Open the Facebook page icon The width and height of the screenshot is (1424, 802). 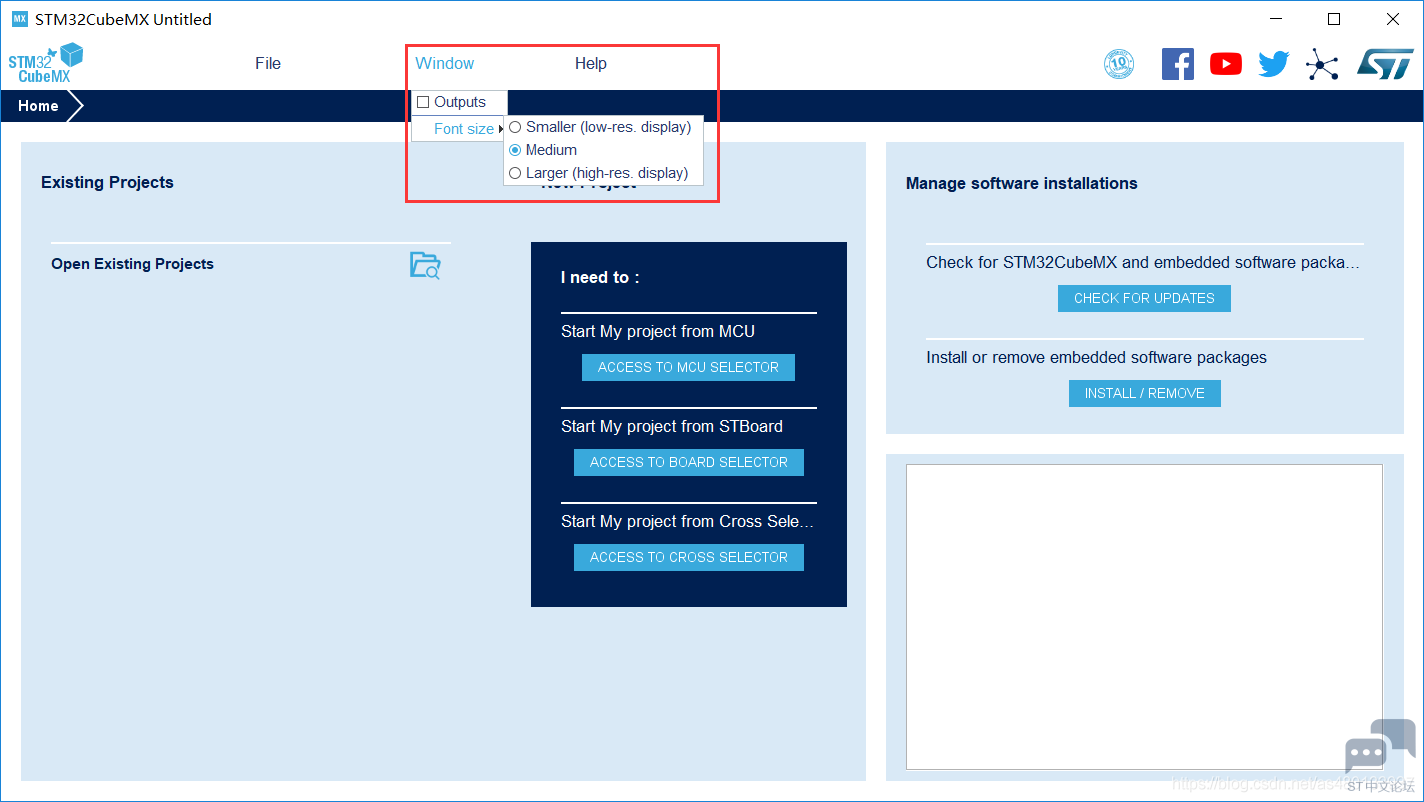tap(1178, 64)
